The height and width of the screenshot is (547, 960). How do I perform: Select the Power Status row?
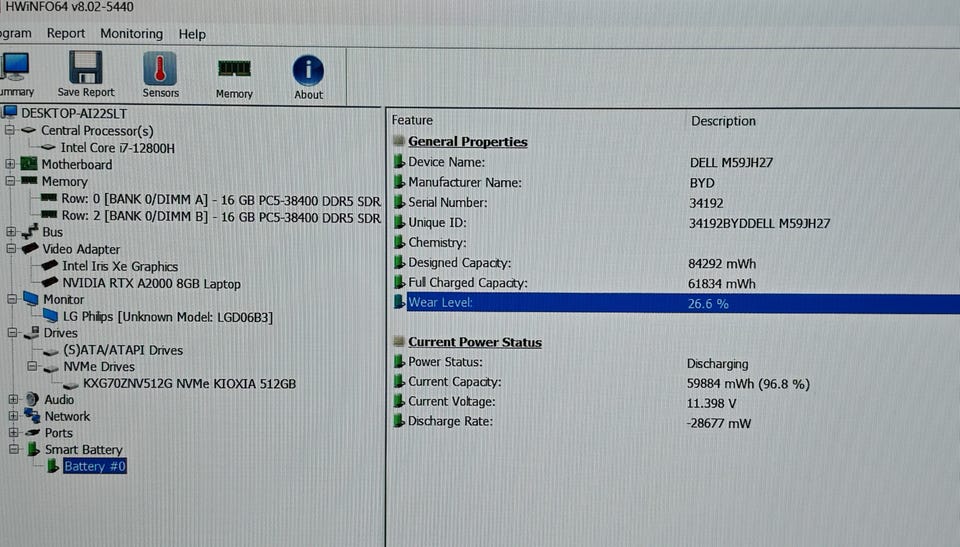coord(676,363)
